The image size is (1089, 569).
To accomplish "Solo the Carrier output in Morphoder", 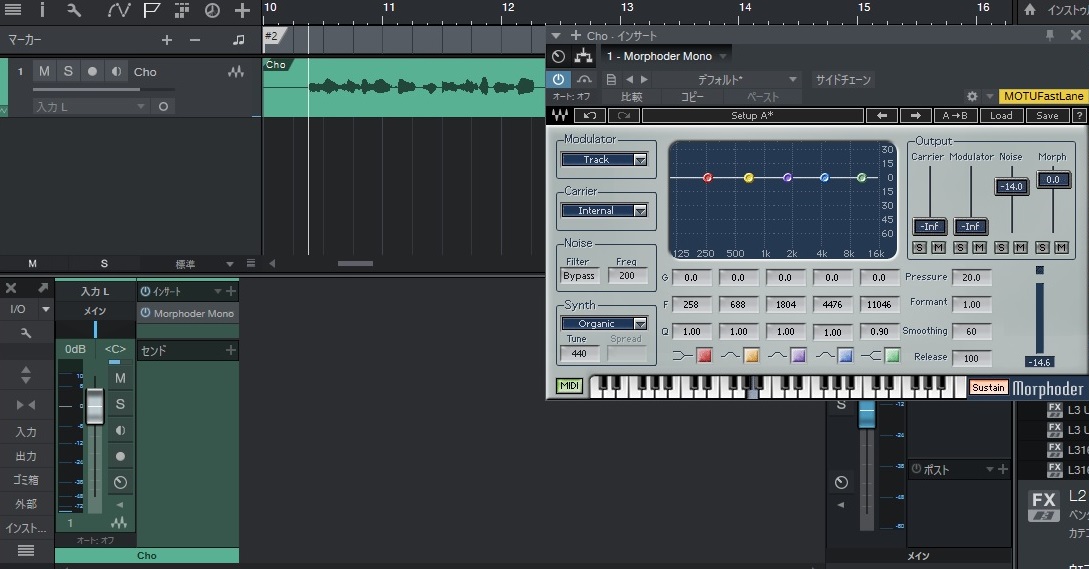I will pyautogui.click(x=920, y=247).
